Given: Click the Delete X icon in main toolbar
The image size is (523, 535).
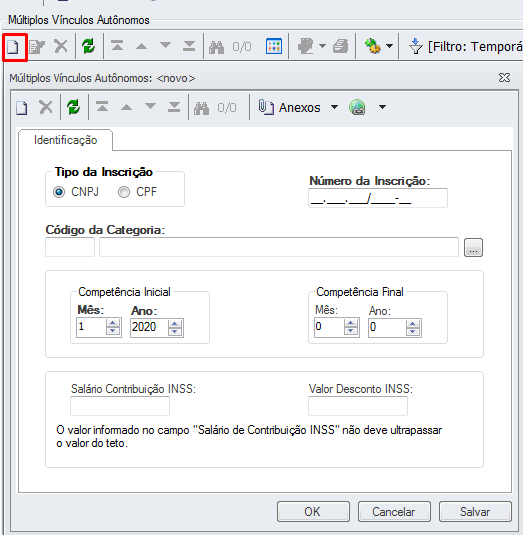Looking at the screenshot, I should coord(61,46).
